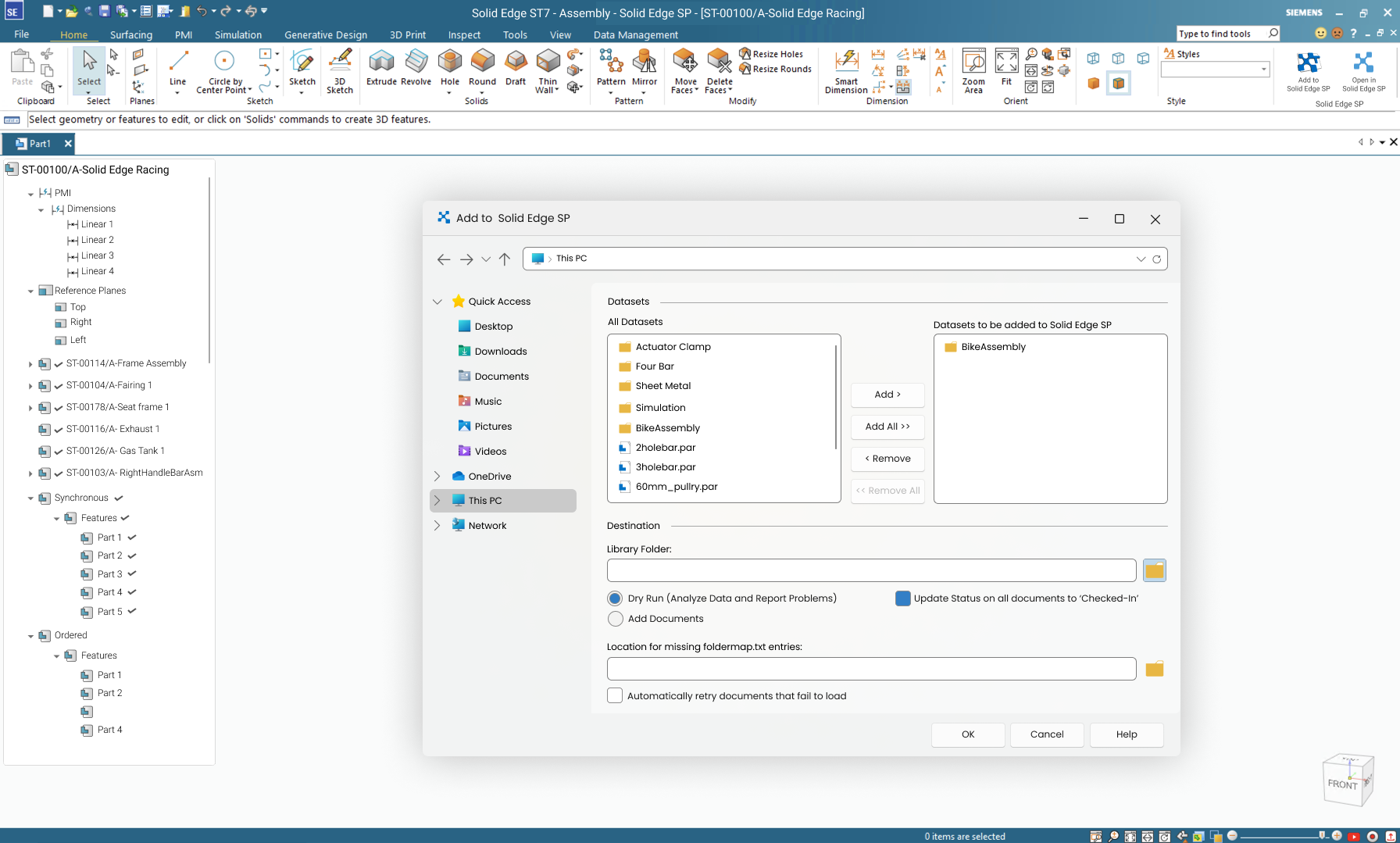Expand the Network node
1400x843 pixels.
coord(437,526)
